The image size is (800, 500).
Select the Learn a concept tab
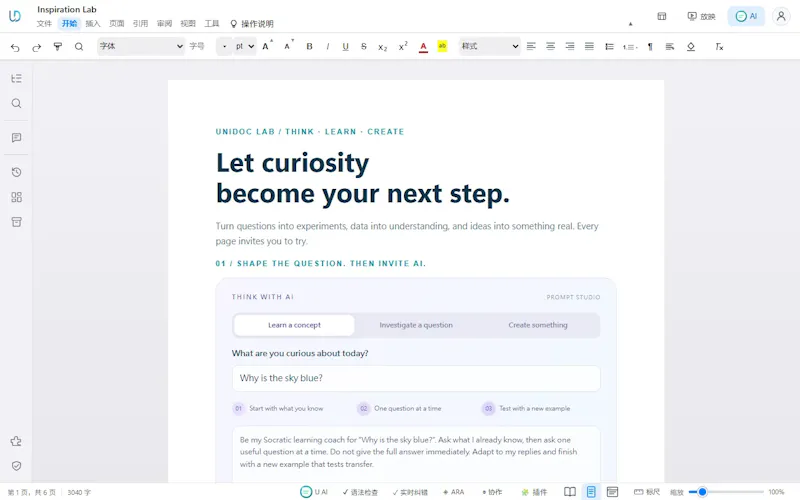[x=294, y=325]
